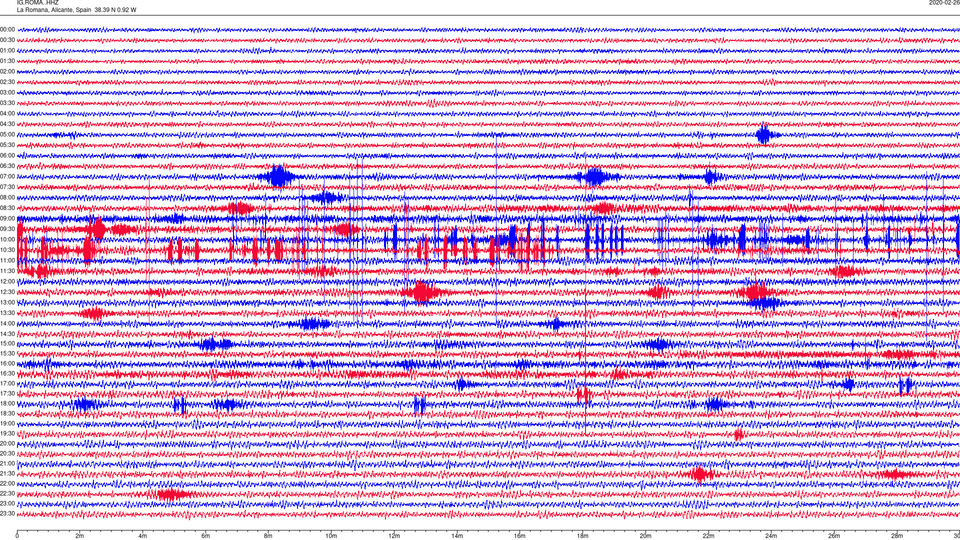This screenshot has height=540, width=960.
Task: Select the 06:30 time row label
Action: [x=7, y=166]
